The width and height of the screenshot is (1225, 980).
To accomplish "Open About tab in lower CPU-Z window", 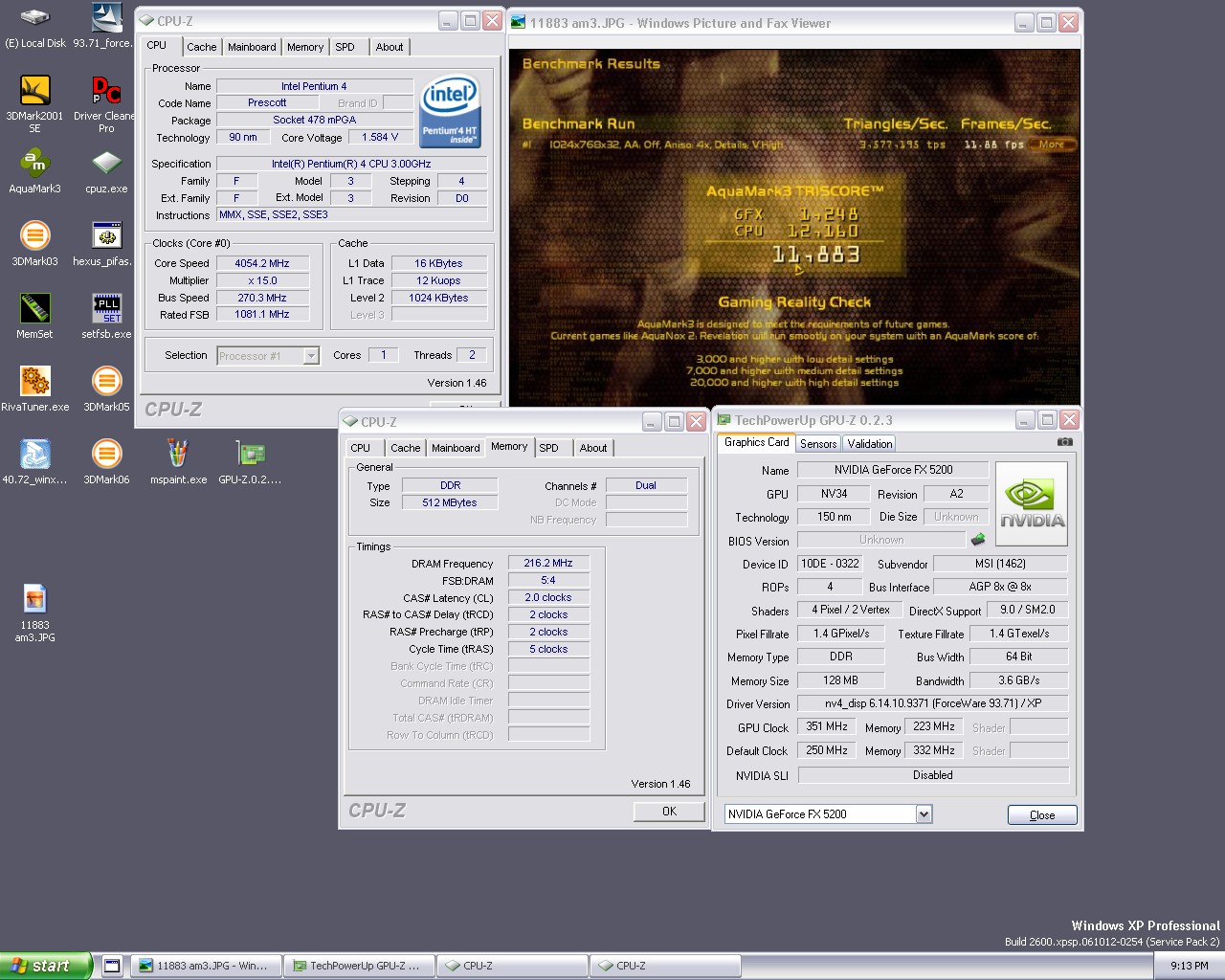I will click(x=593, y=448).
